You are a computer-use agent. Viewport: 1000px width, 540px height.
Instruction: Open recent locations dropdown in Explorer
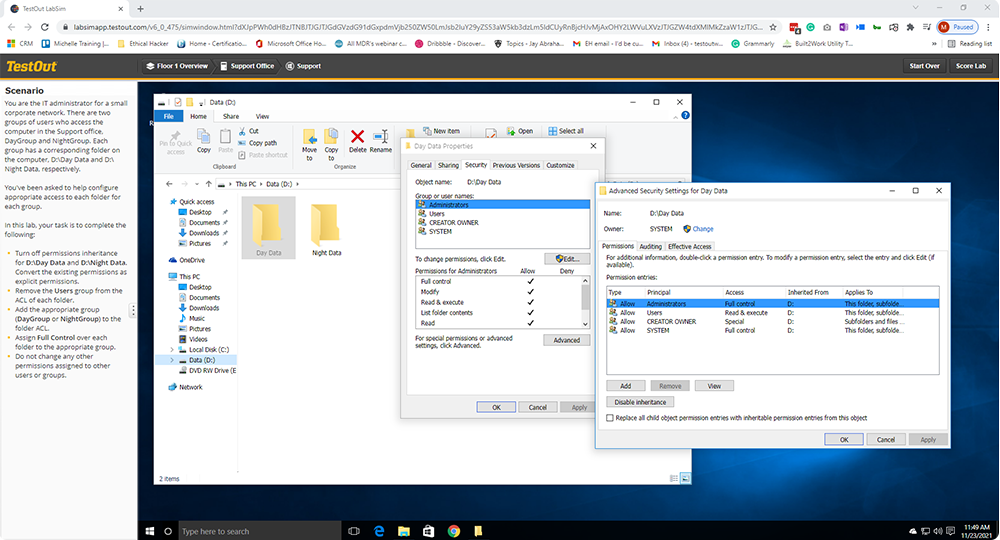(196, 184)
